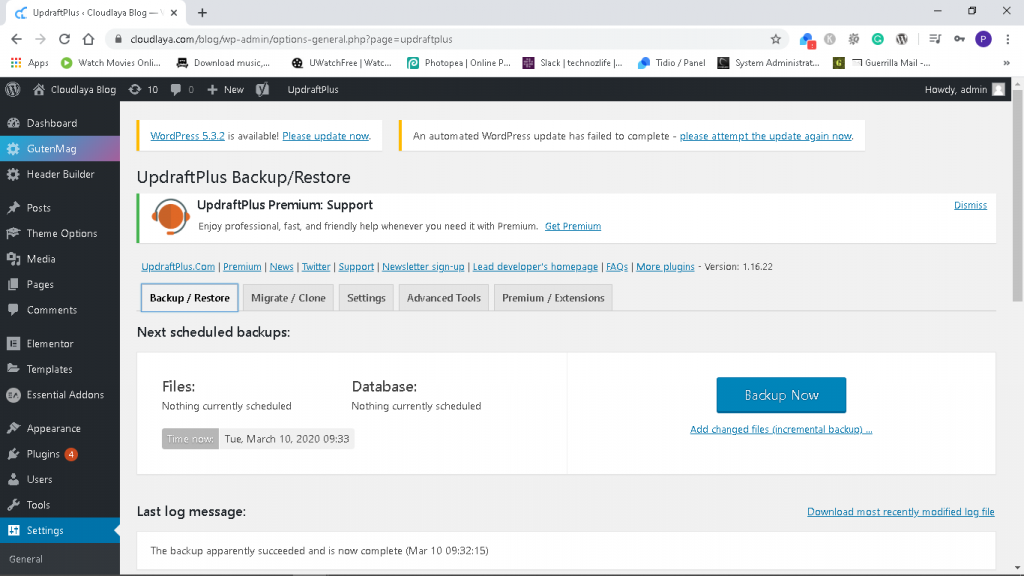The width and height of the screenshot is (1024, 576).
Task: Open Header Builder in sidebar
Action: (x=60, y=174)
